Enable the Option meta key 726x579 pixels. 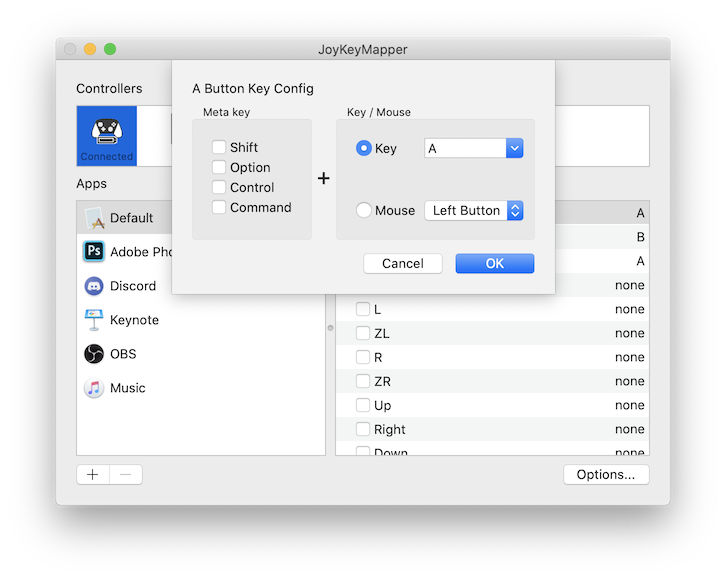pos(219,167)
